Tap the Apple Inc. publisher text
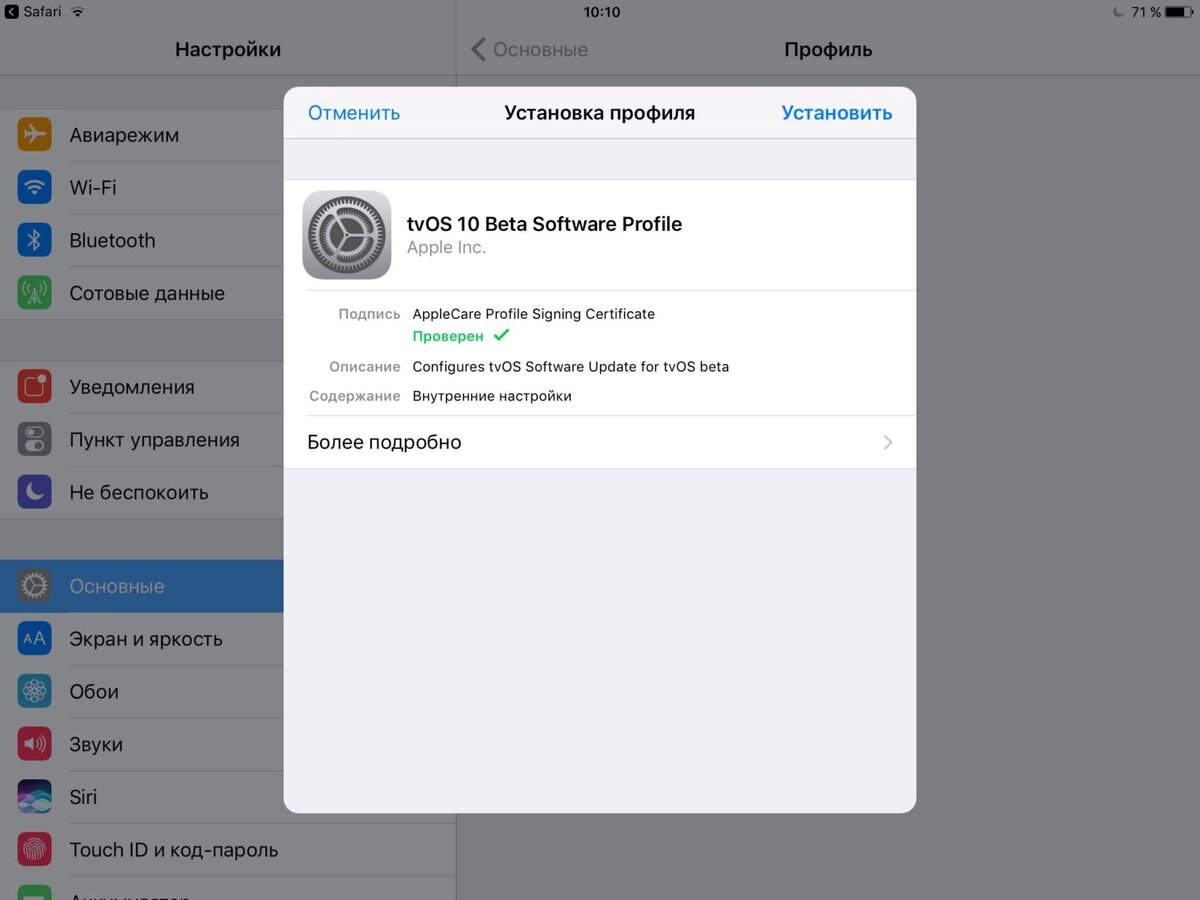This screenshot has width=1200, height=900. click(x=446, y=248)
